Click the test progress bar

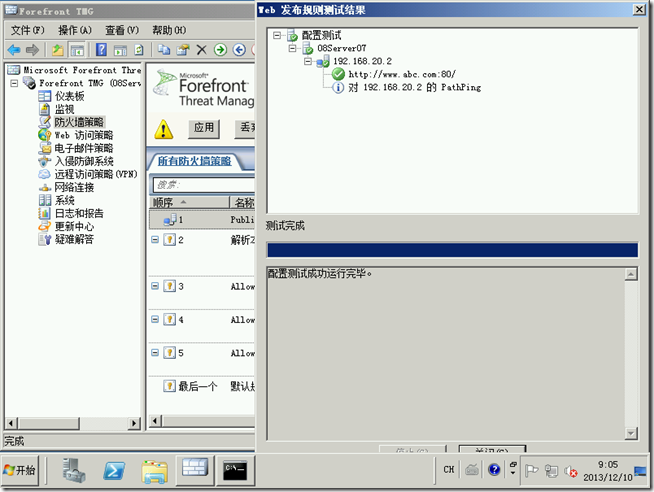click(453, 250)
